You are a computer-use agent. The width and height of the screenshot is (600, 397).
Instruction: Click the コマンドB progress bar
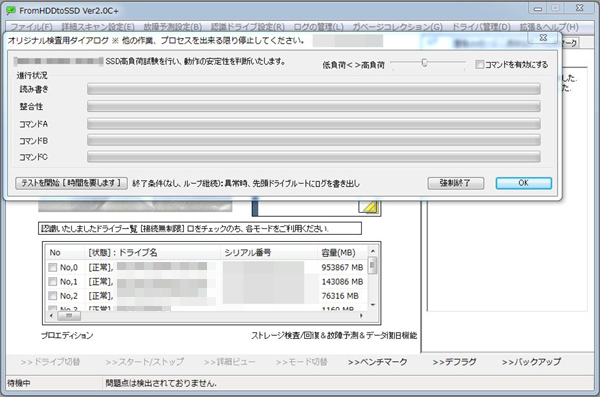click(x=314, y=140)
